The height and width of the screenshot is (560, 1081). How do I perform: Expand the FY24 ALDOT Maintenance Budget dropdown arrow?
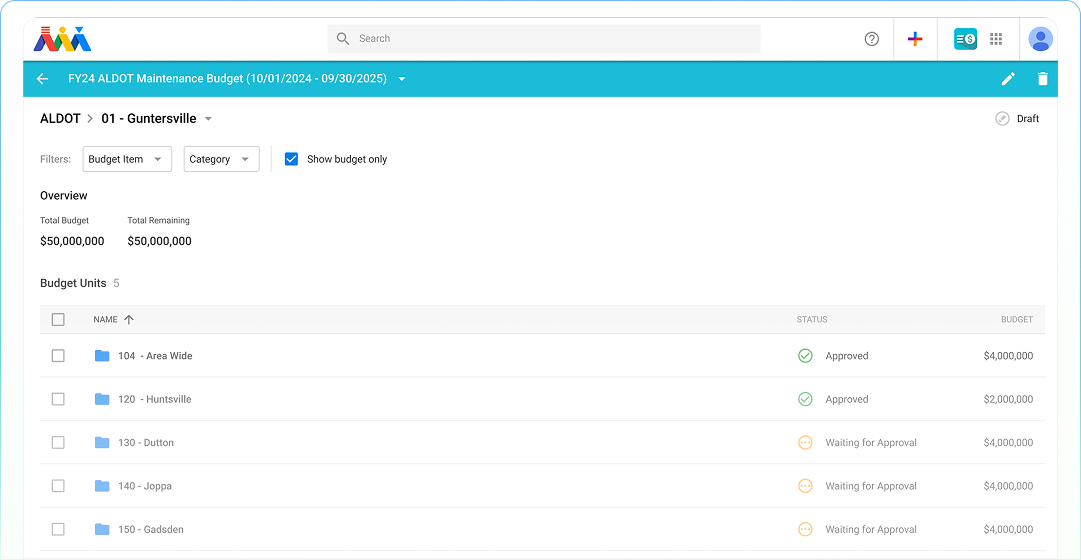click(x=402, y=79)
